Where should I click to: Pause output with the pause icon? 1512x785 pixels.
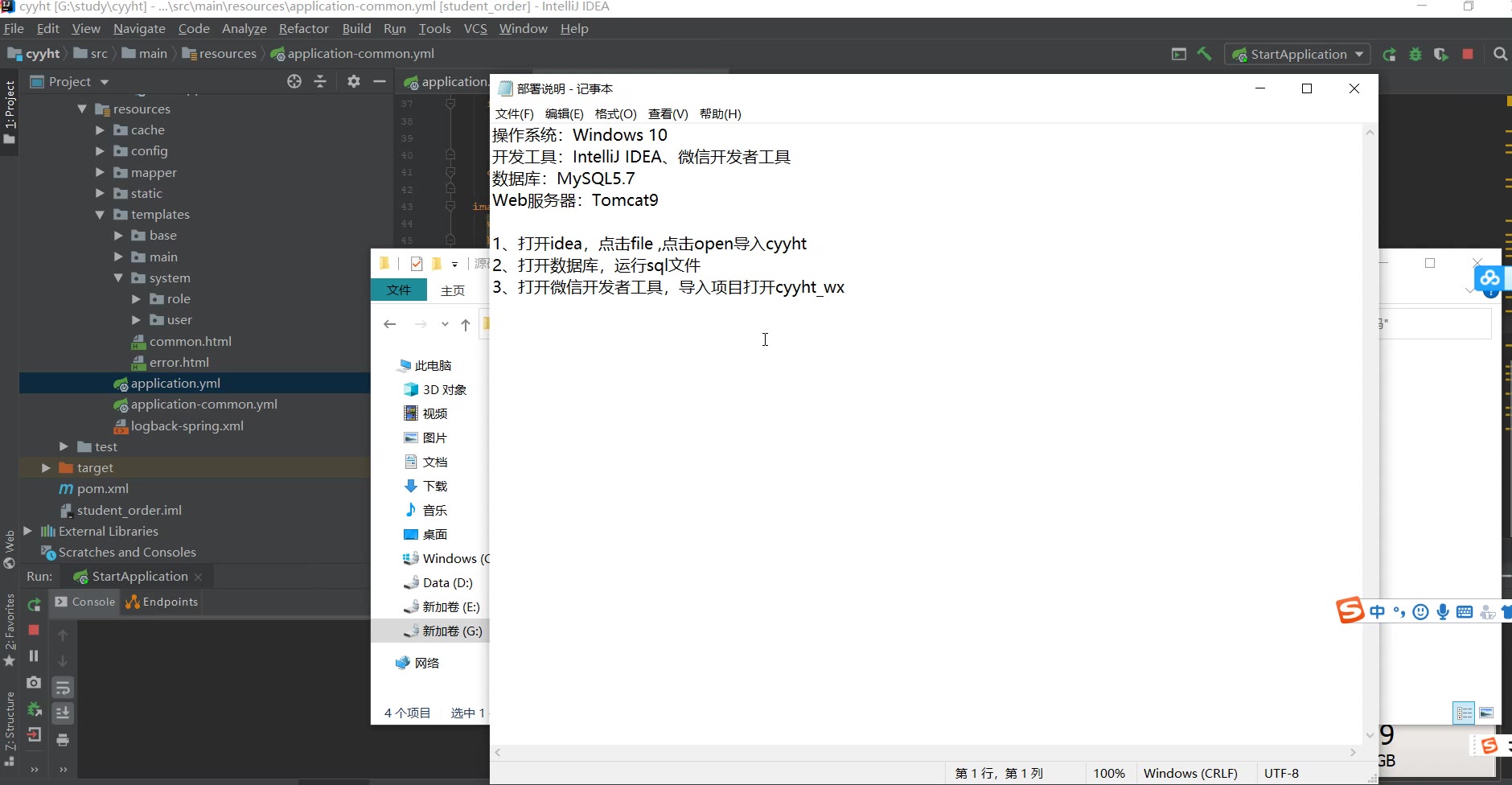(x=34, y=656)
